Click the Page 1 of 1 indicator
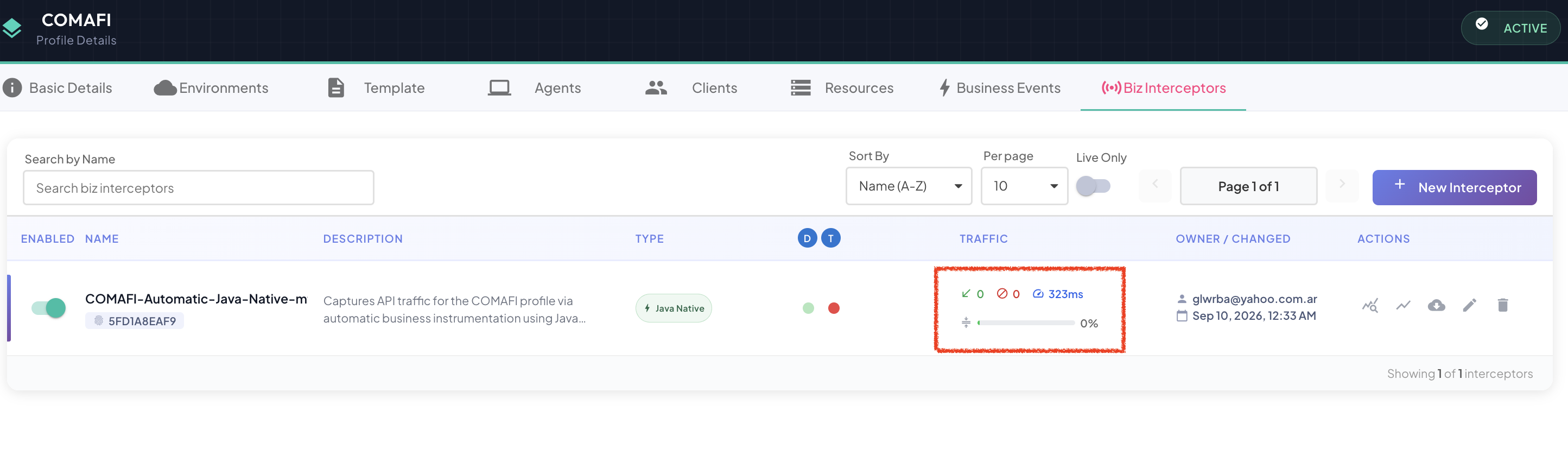The width and height of the screenshot is (1568, 455). [1248, 186]
